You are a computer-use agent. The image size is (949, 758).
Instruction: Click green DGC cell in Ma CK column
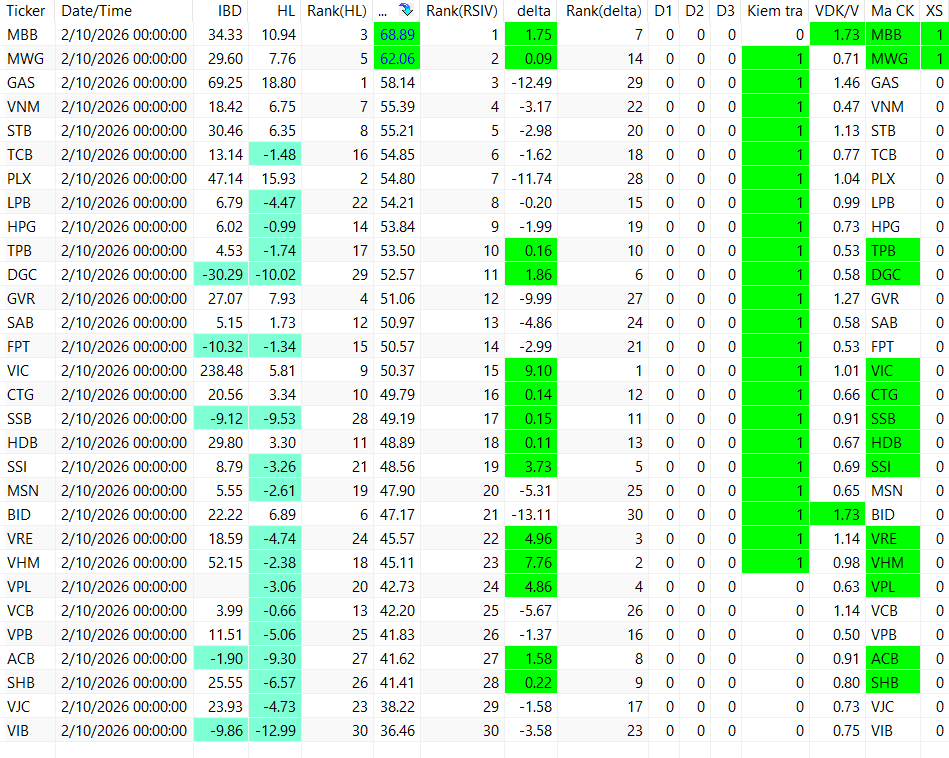coord(893,275)
